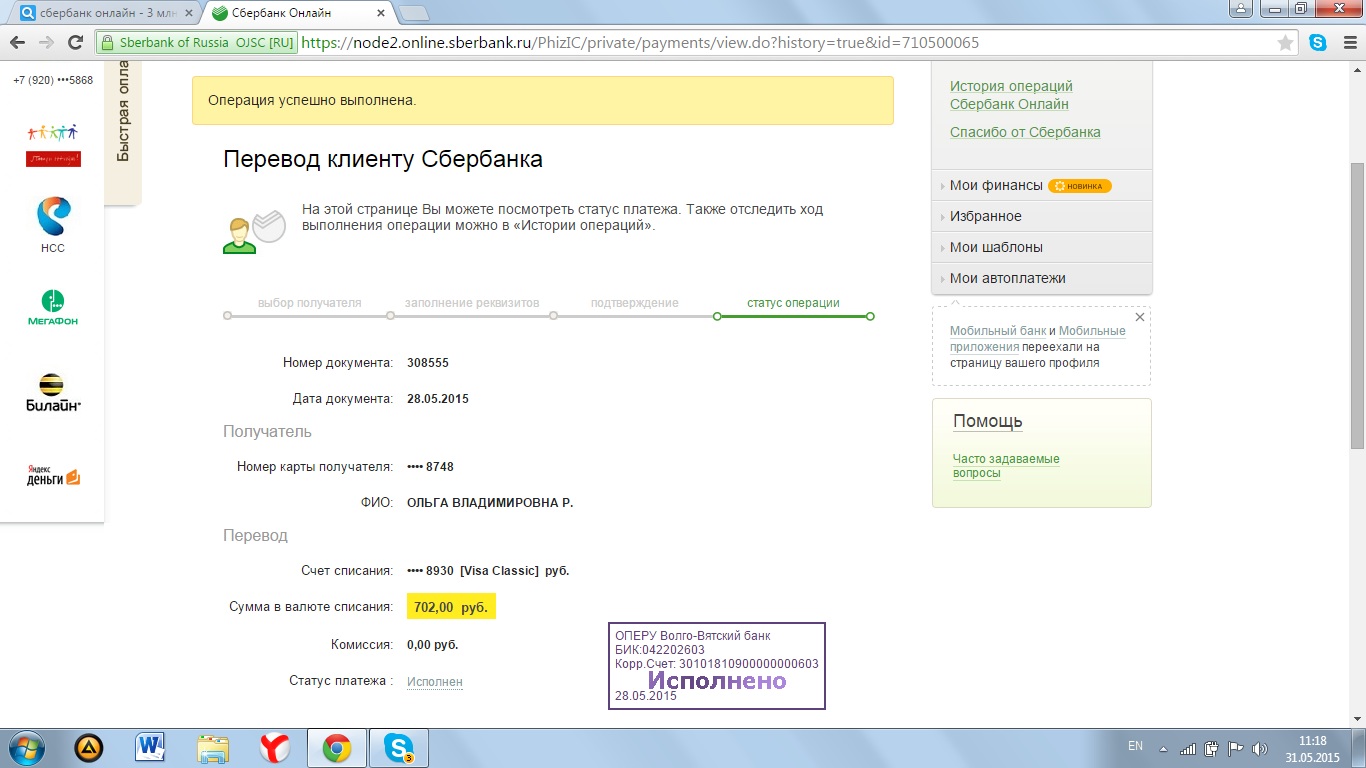Click the recipient name ОЛЬГА ВЛАДИМИРОВНА Р.

[x=490, y=503]
